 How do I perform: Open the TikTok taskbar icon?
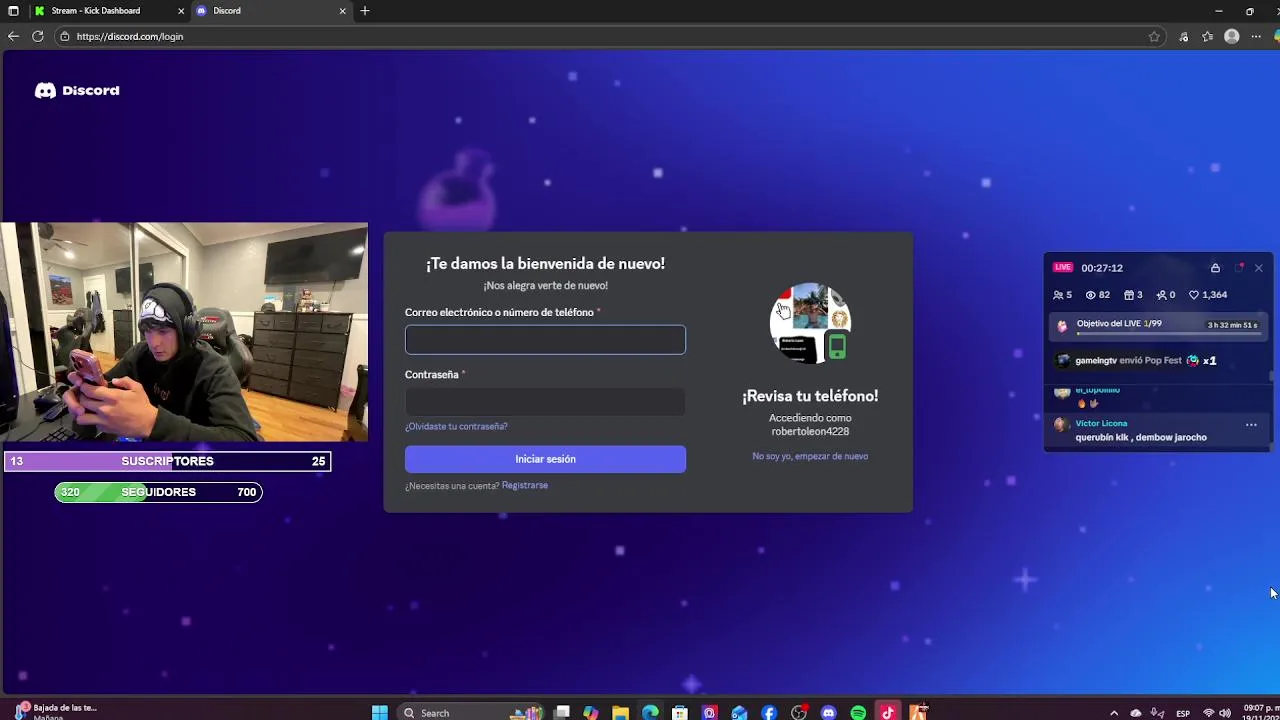887,712
